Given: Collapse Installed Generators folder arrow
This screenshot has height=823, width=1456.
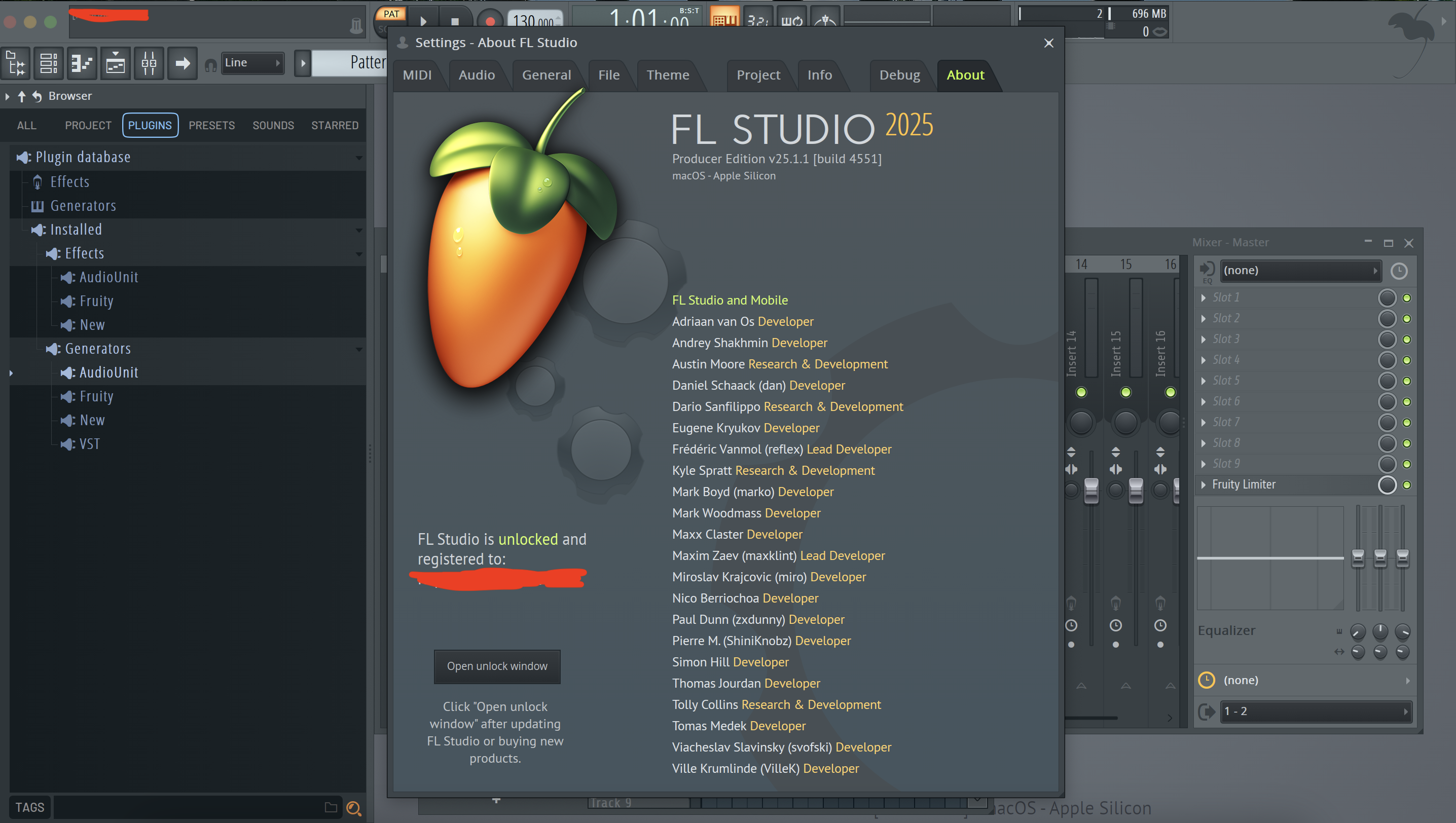Looking at the screenshot, I should click(x=358, y=349).
